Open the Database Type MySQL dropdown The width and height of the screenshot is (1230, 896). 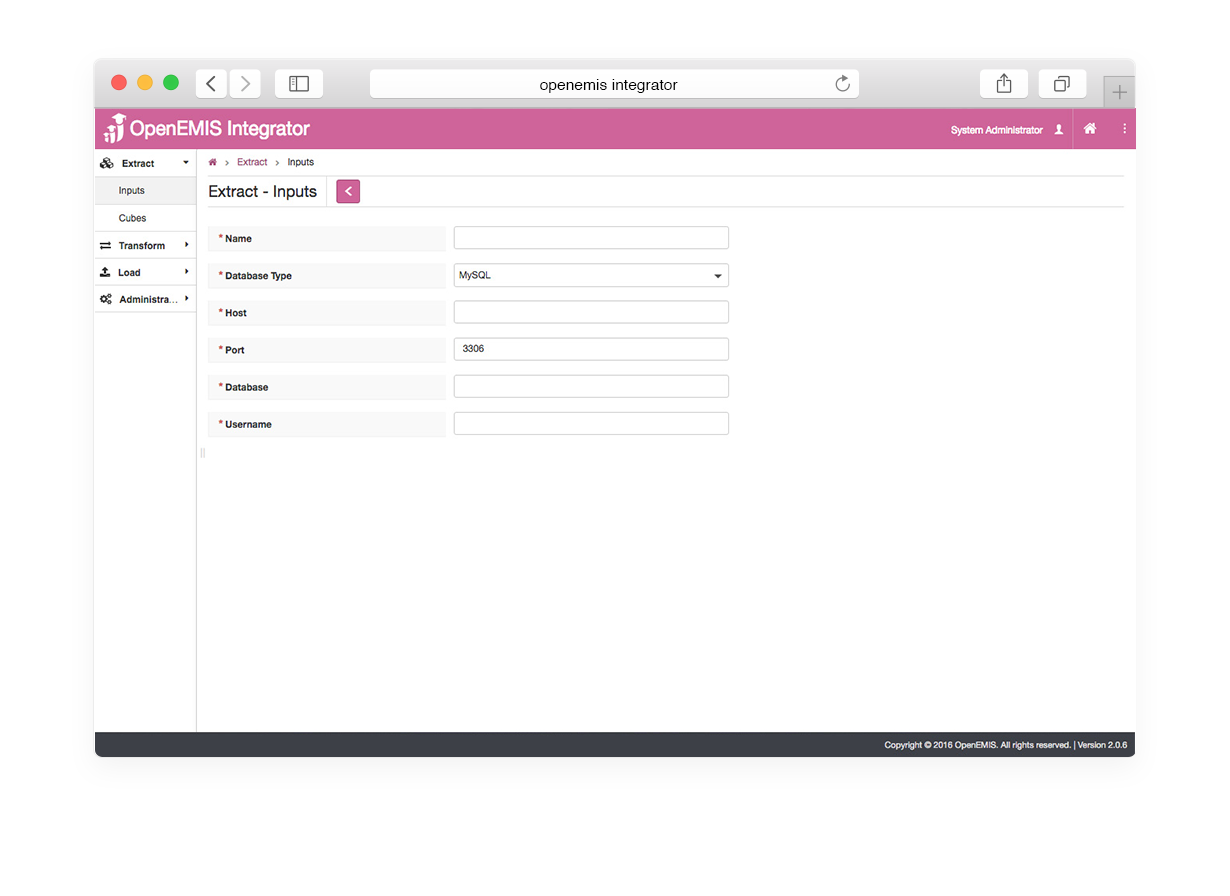[591, 275]
